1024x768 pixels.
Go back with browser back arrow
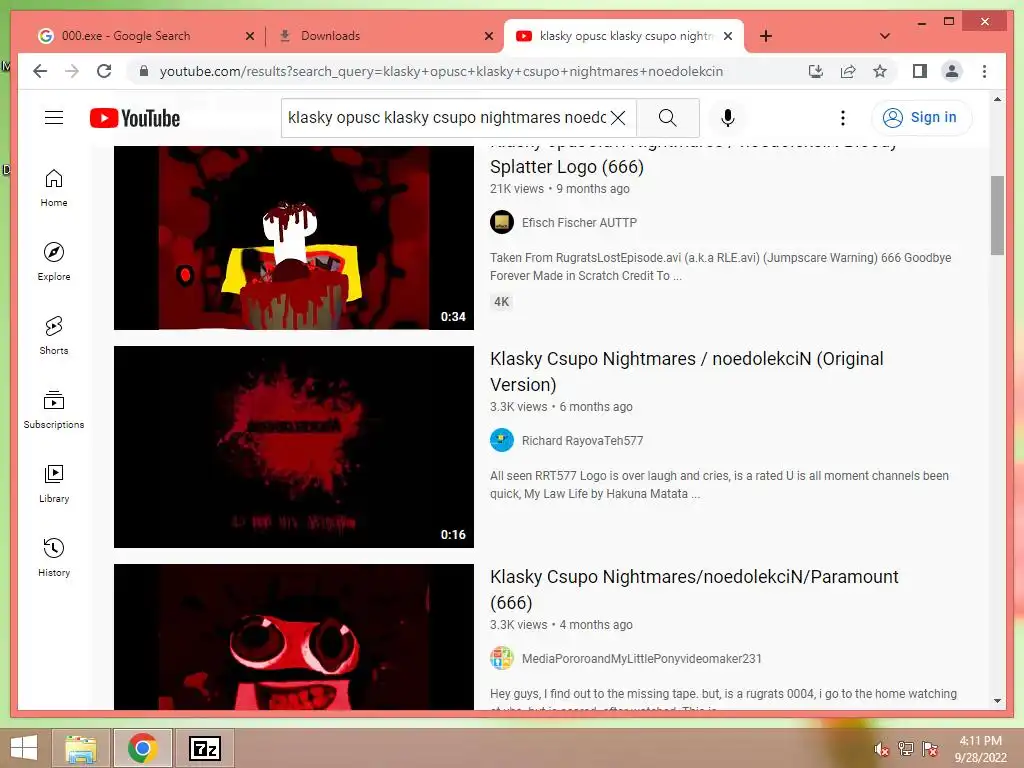click(40, 71)
